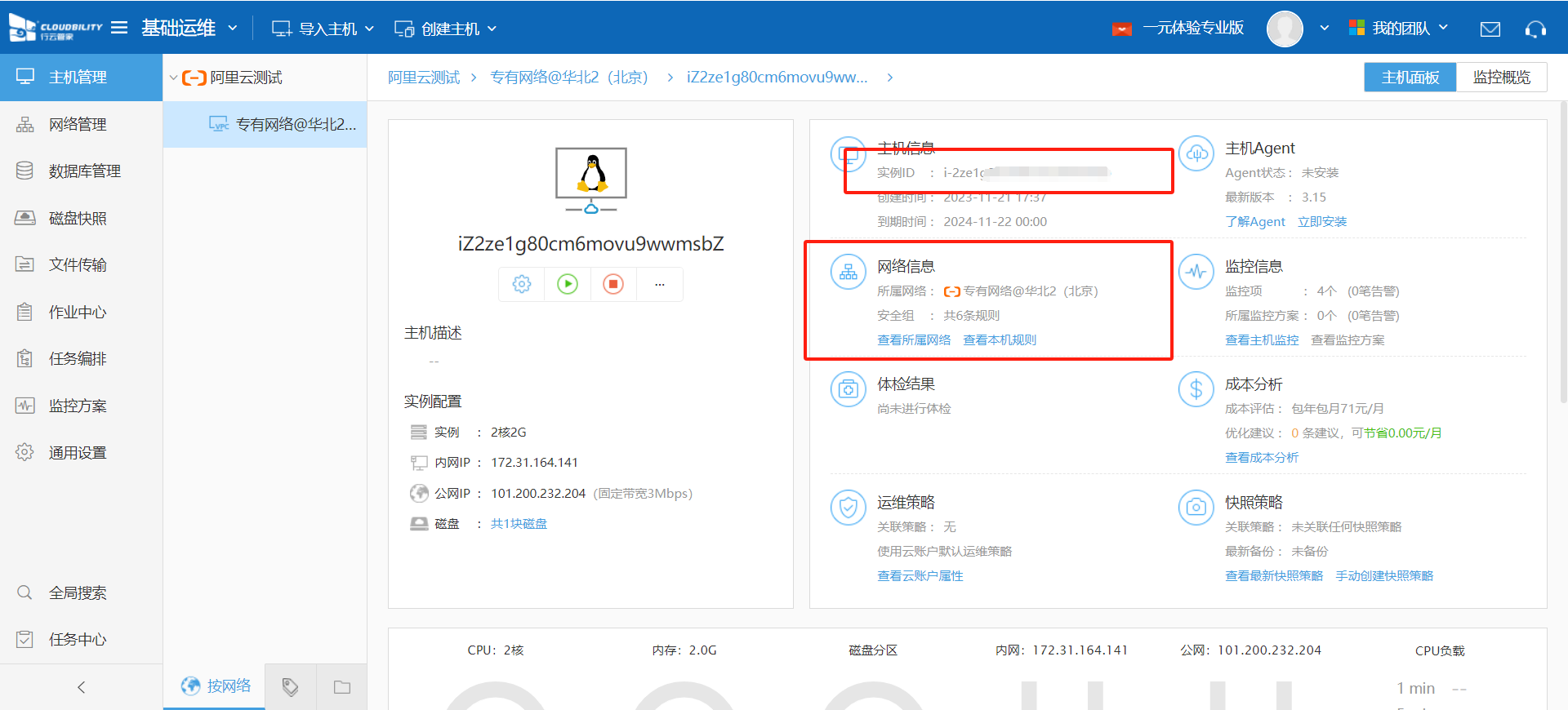The image size is (1568, 710).
Task: Open the customer service headset icon
Action: click(1535, 29)
